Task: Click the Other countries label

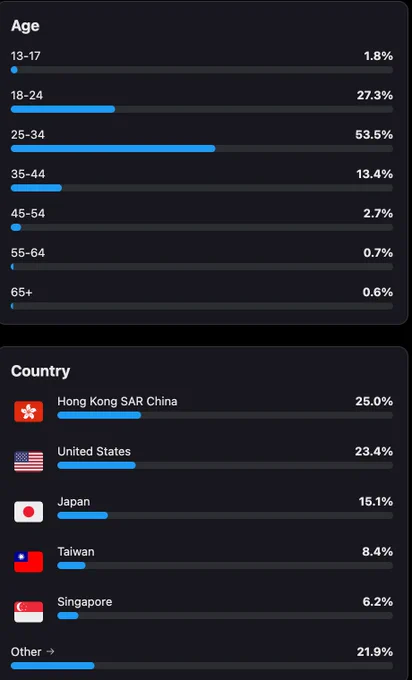Action: pyautogui.click(x=26, y=652)
